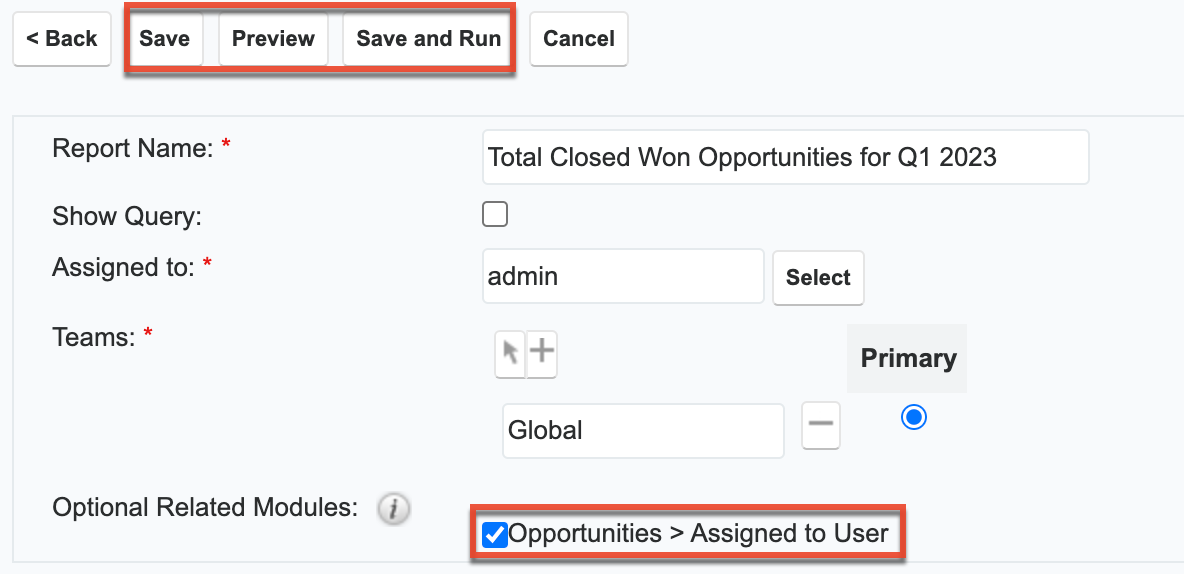This screenshot has width=1184, height=574.
Task: Cancel the report editing
Action: 578,39
